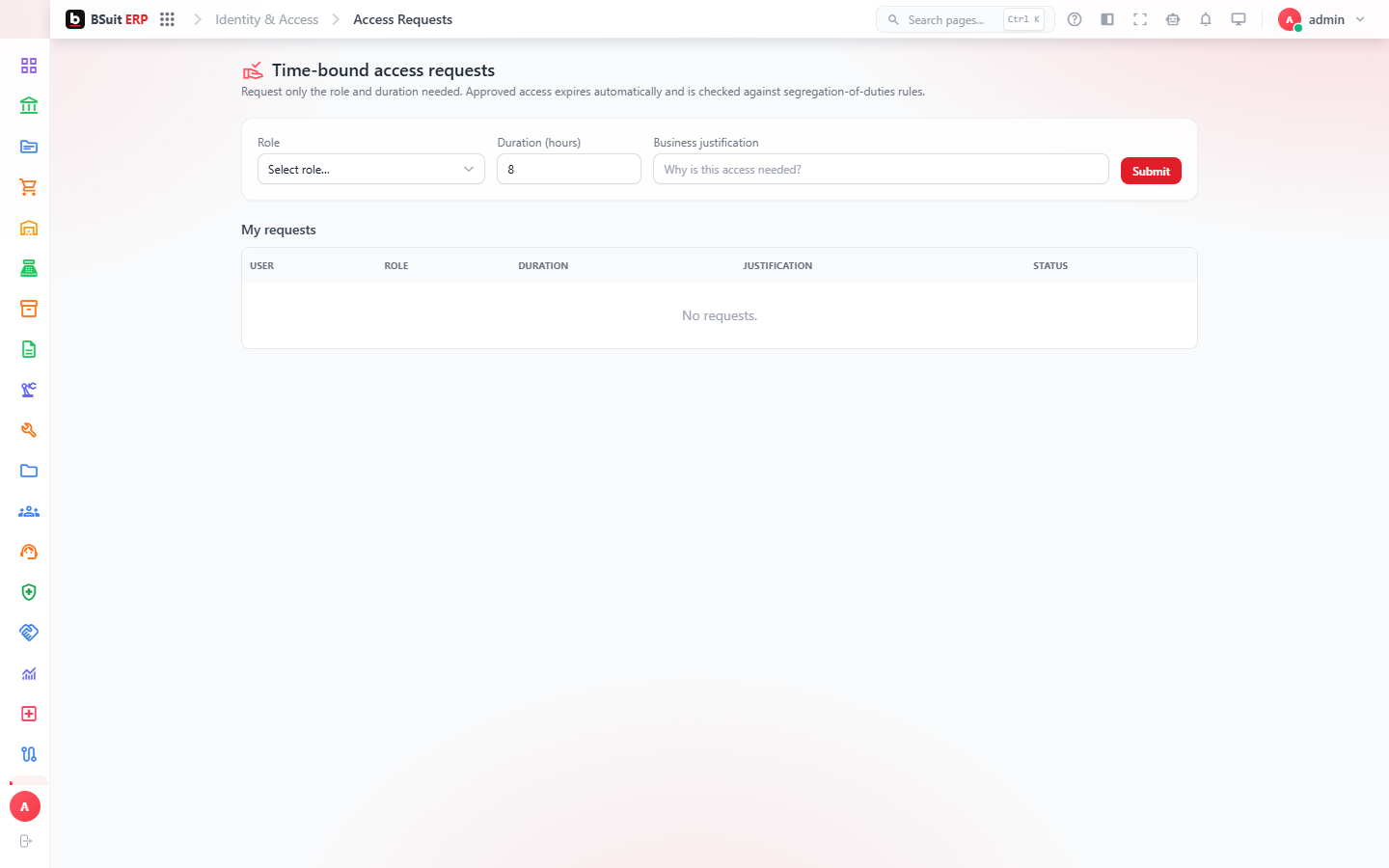Click the monitor display icon in header

(x=1239, y=19)
